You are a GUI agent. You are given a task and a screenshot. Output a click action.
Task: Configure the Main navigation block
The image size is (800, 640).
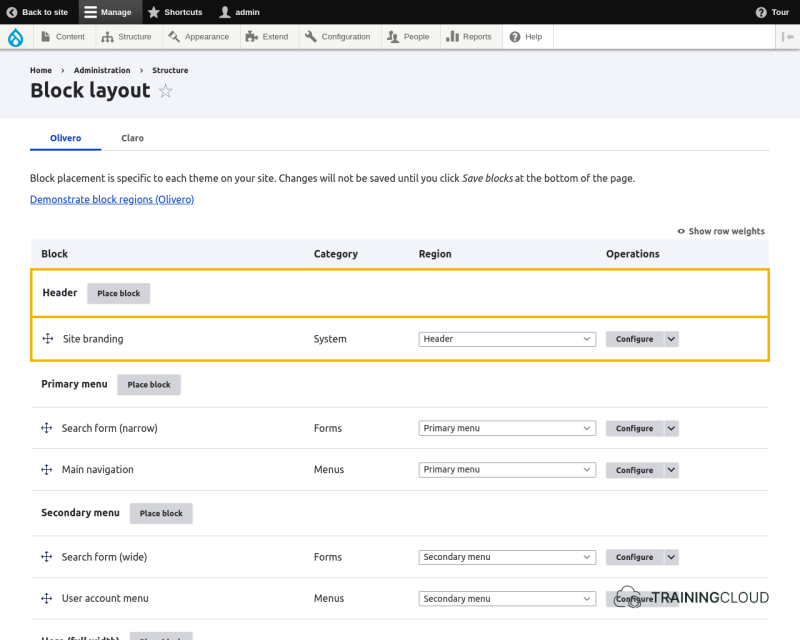click(635, 470)
